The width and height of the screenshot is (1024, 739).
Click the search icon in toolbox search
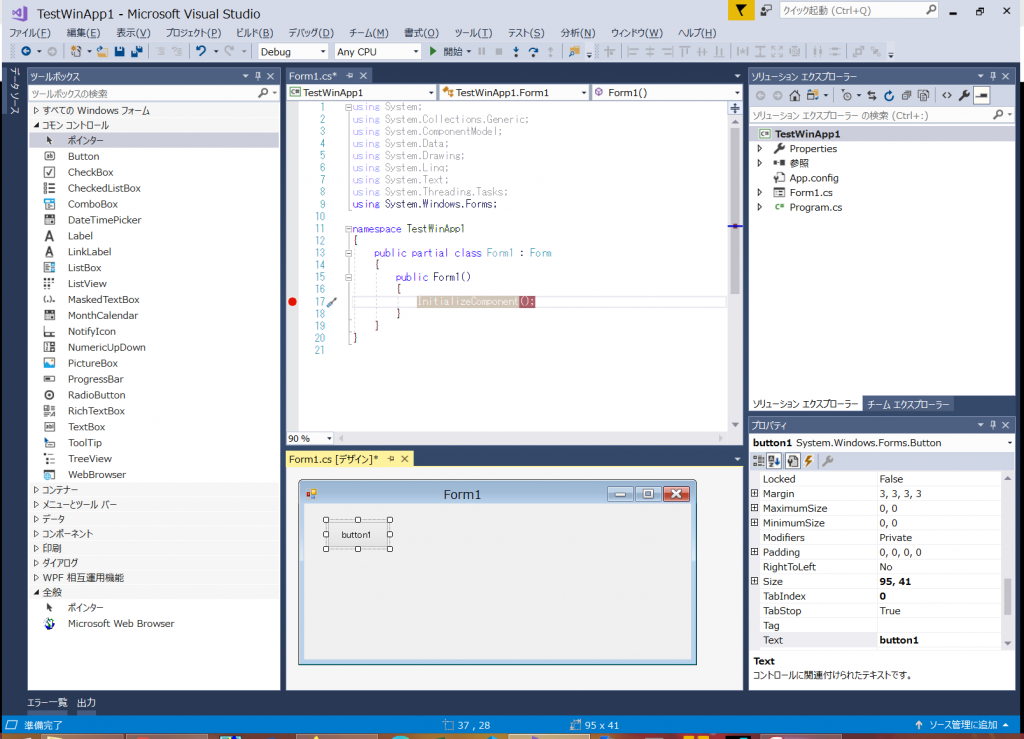pyautogui.click(x=263, y=93)
